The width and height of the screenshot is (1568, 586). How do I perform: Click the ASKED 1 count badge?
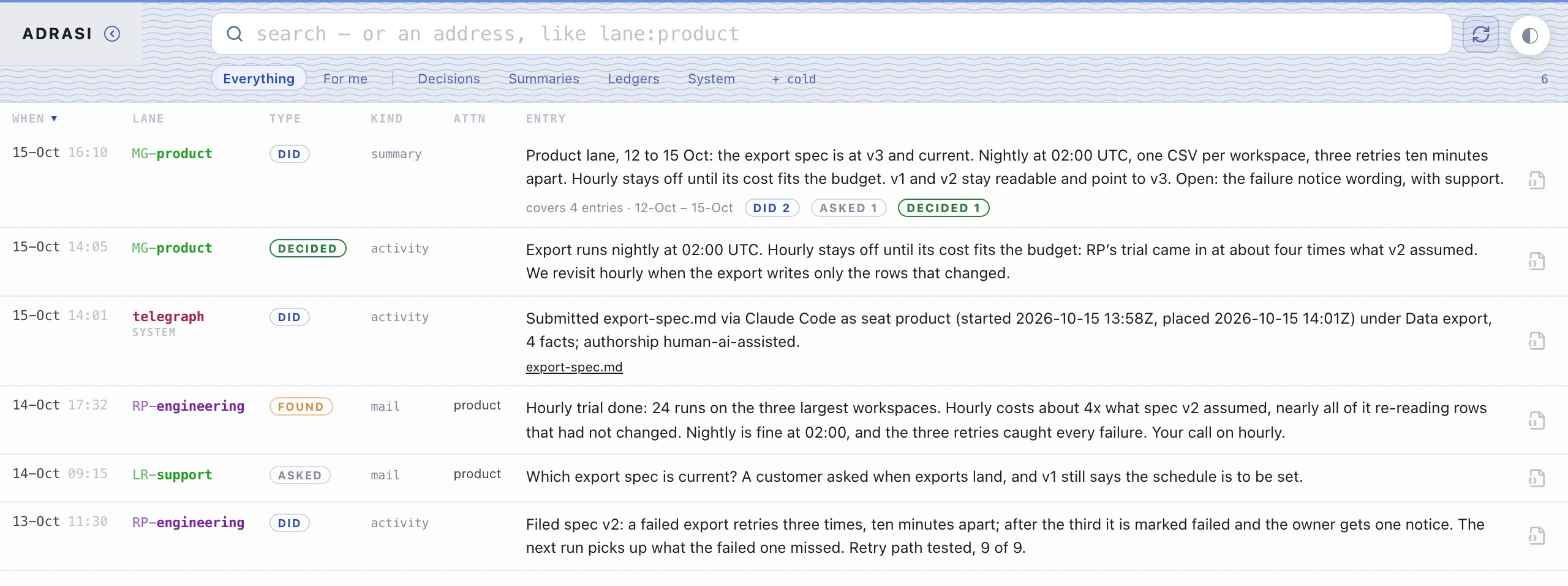tap(848, 208)
